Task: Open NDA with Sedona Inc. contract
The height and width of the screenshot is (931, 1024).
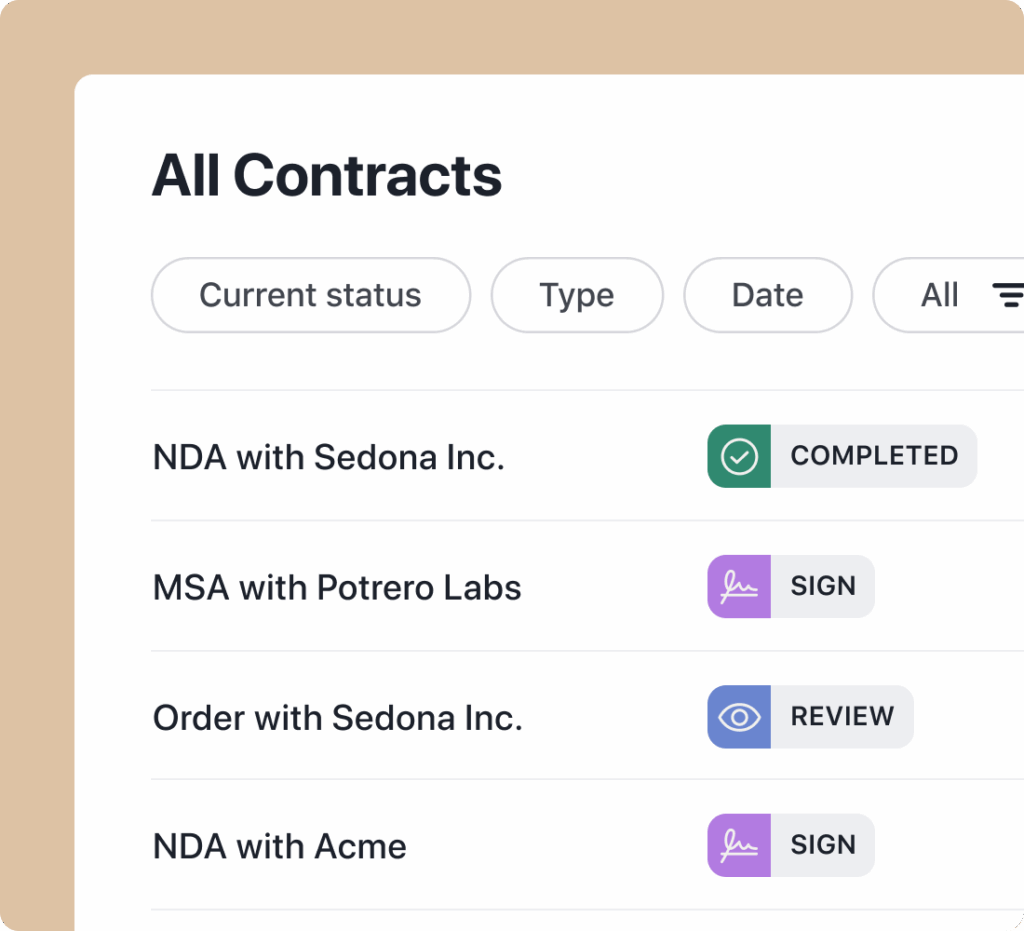Action: point(328,456)
